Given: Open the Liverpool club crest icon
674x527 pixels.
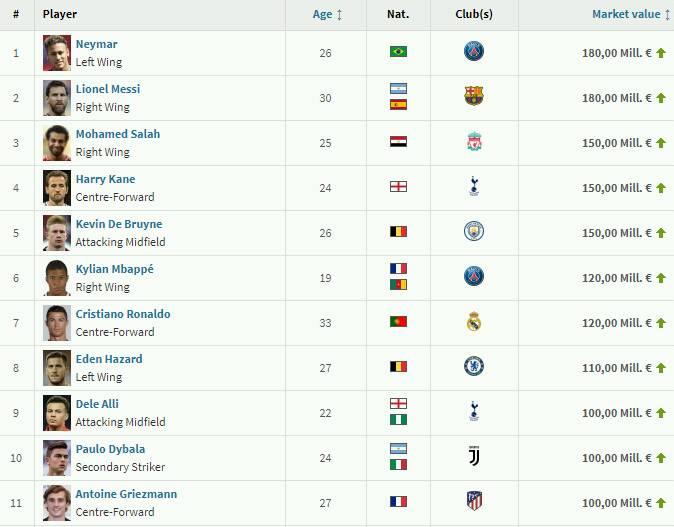Looking at the screenshot, I should point(474,142).
